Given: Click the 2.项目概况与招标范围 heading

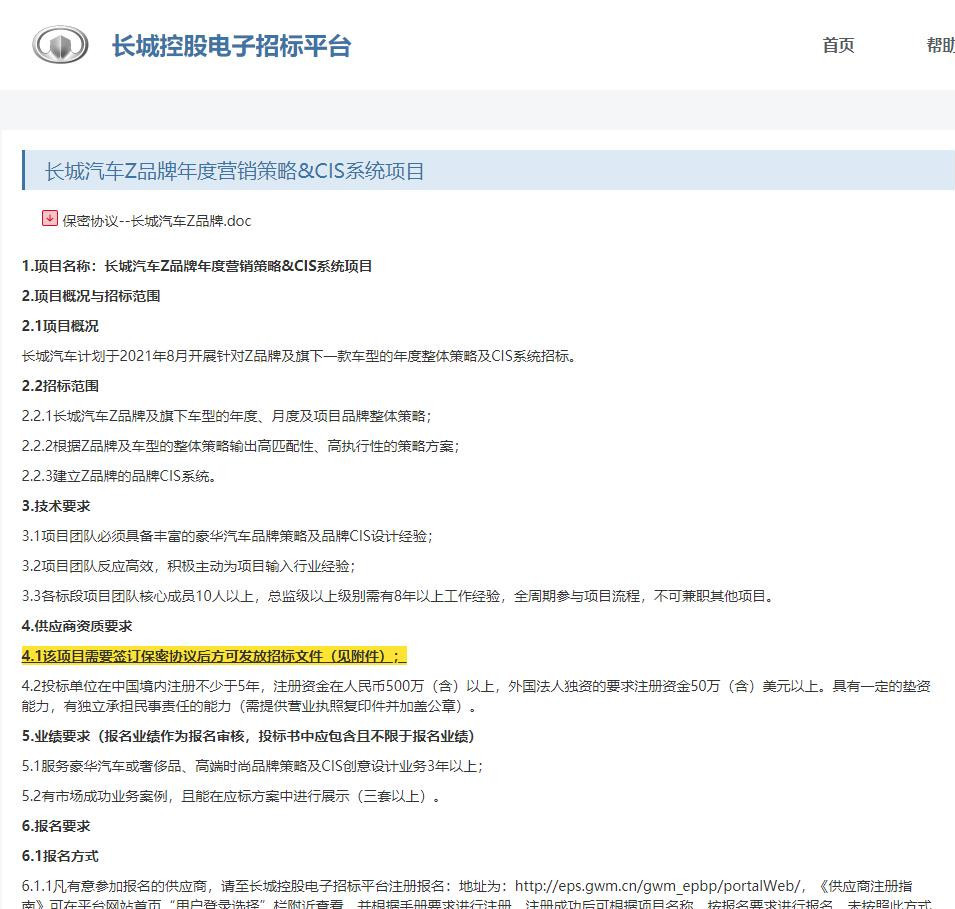Looking at the screenshot, I should click(x=91, y=296).
